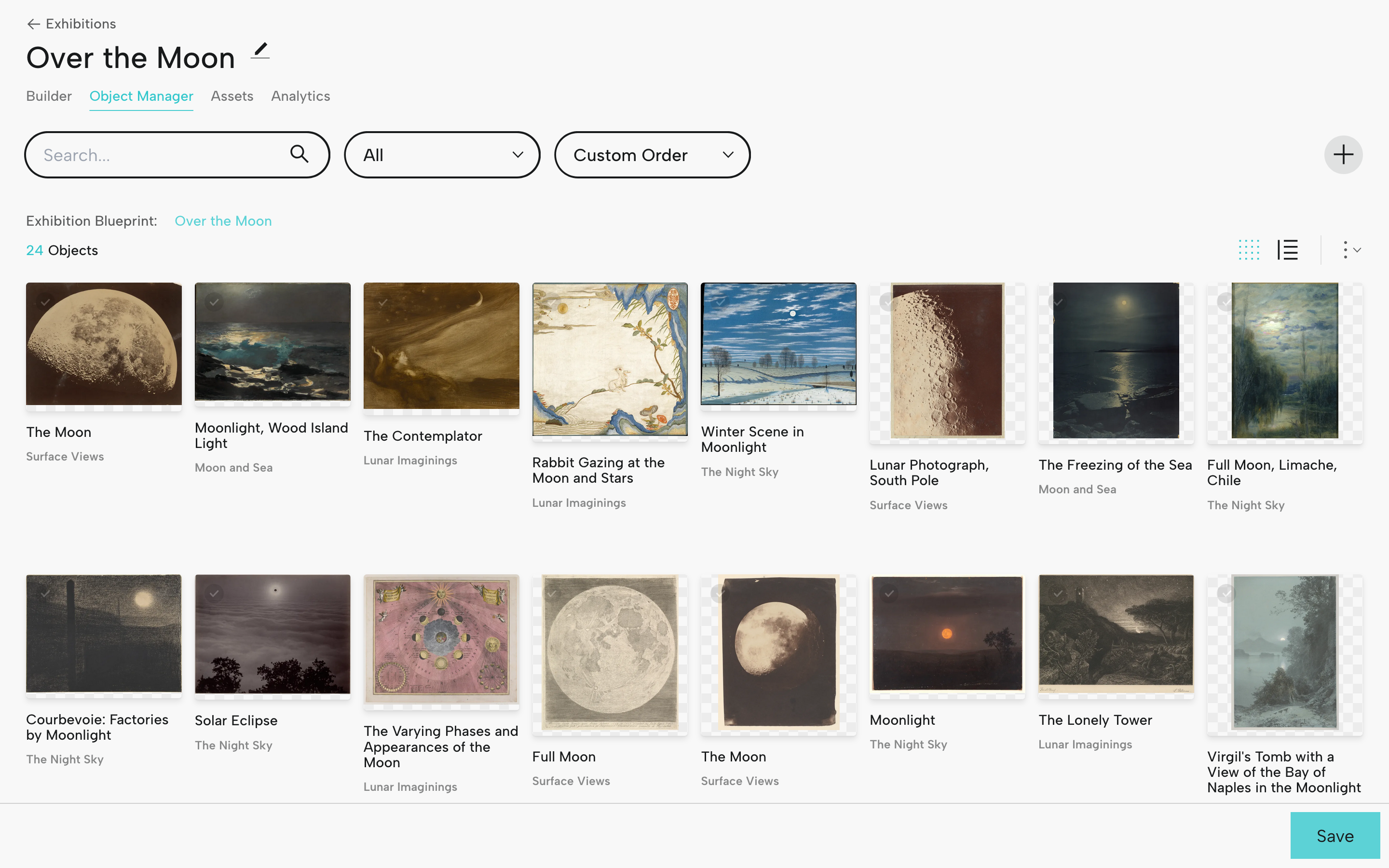Viewport: 1389px width, 868px height.
Task: Open the Rabbit Gazing at the Moon thumbnail
Action: (610, 359)
